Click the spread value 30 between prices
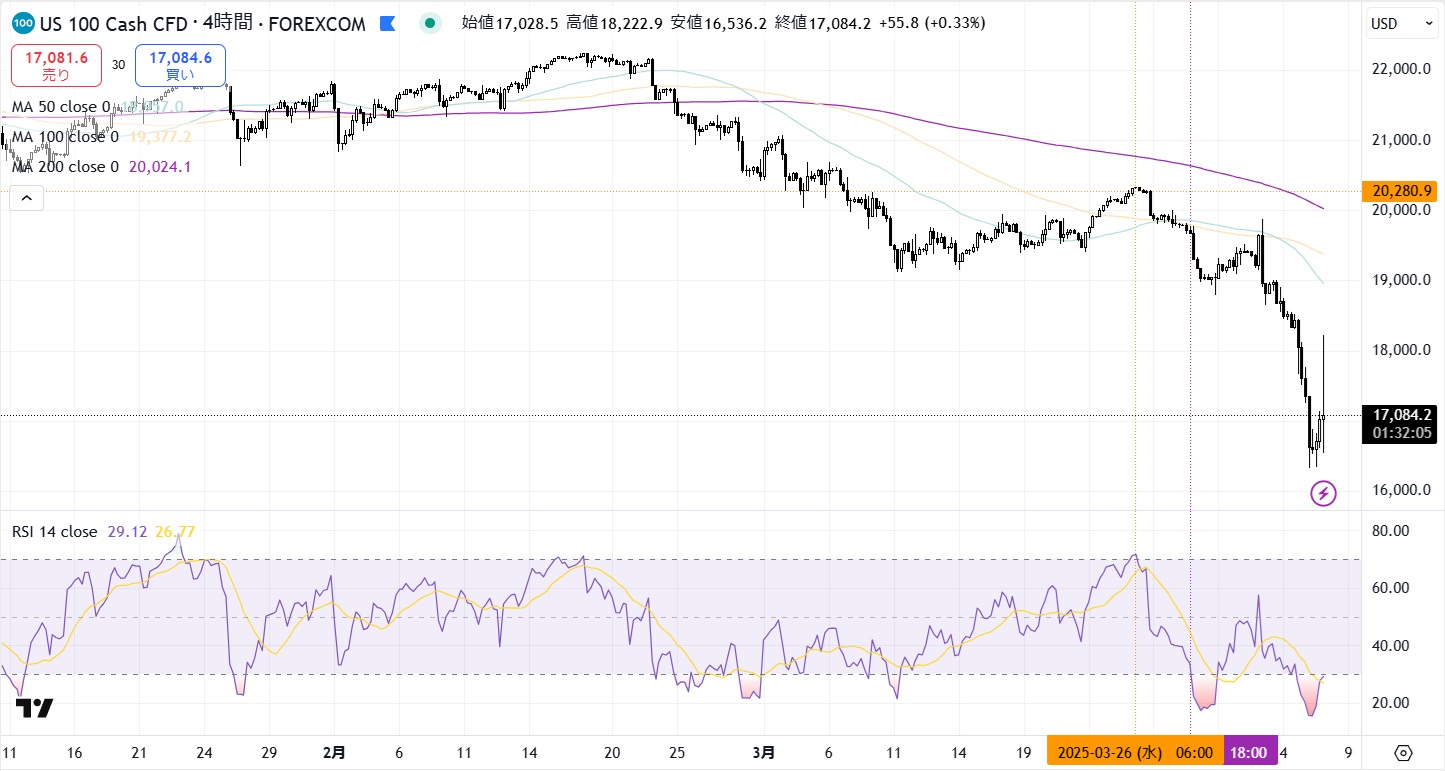This screenshot has height=771, width=1445. point(118,65)
